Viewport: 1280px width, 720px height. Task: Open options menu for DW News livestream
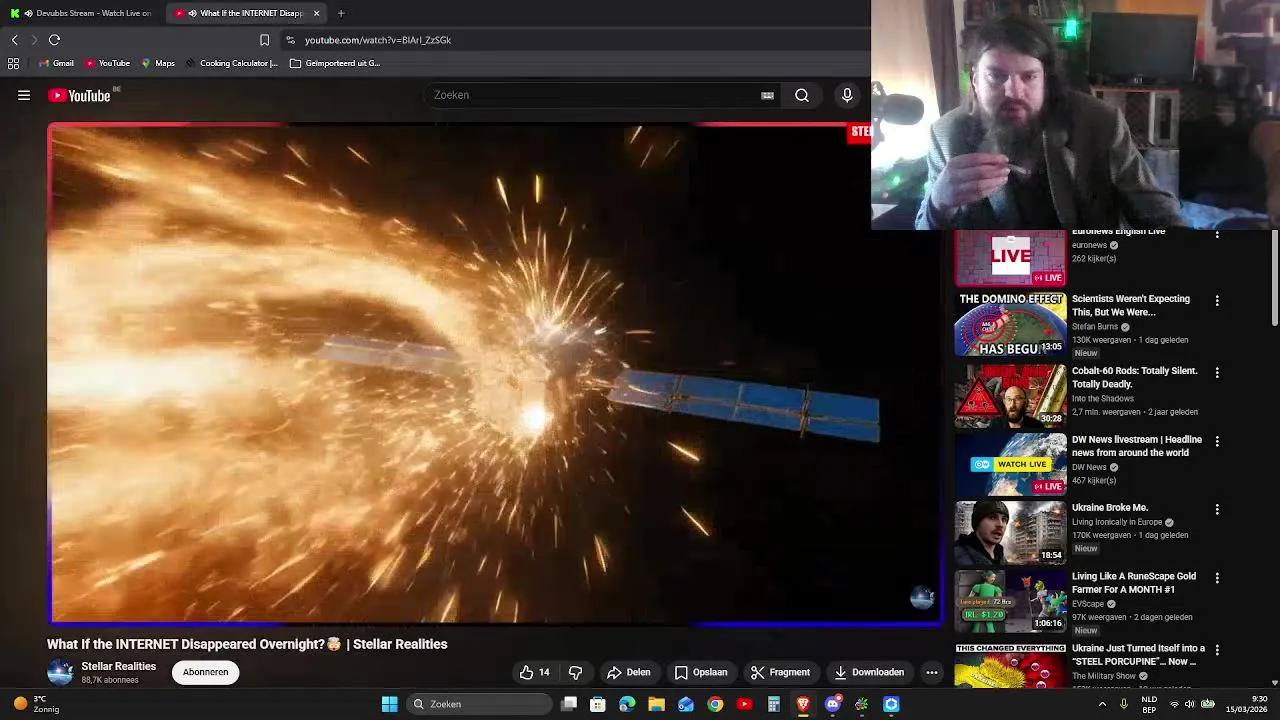(x=1217, y=441)
